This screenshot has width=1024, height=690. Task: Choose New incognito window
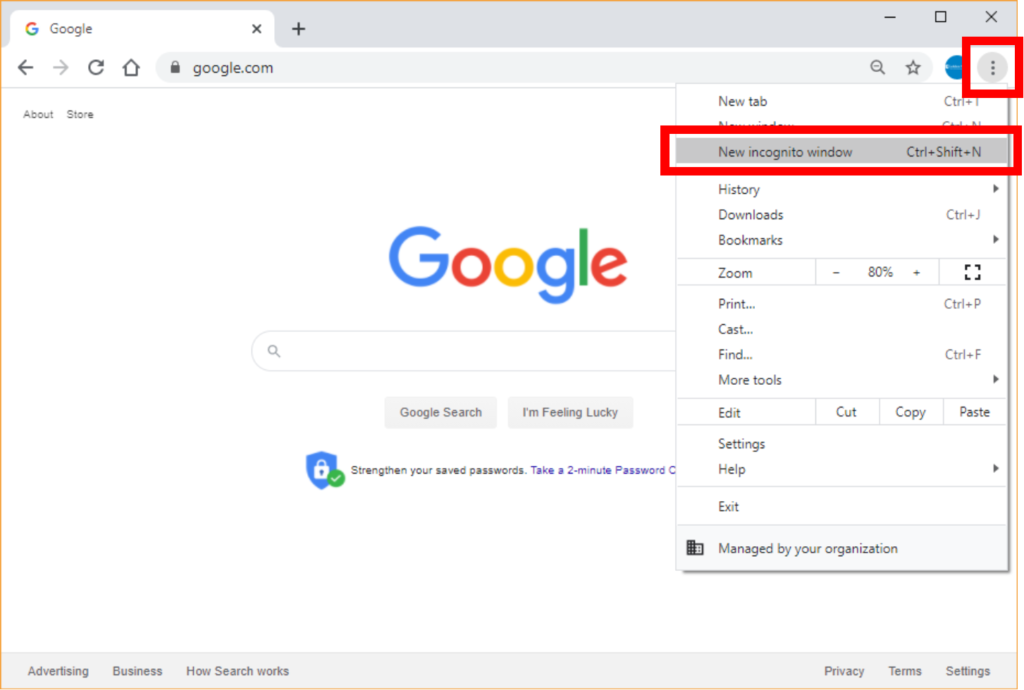tap(842, 151)
